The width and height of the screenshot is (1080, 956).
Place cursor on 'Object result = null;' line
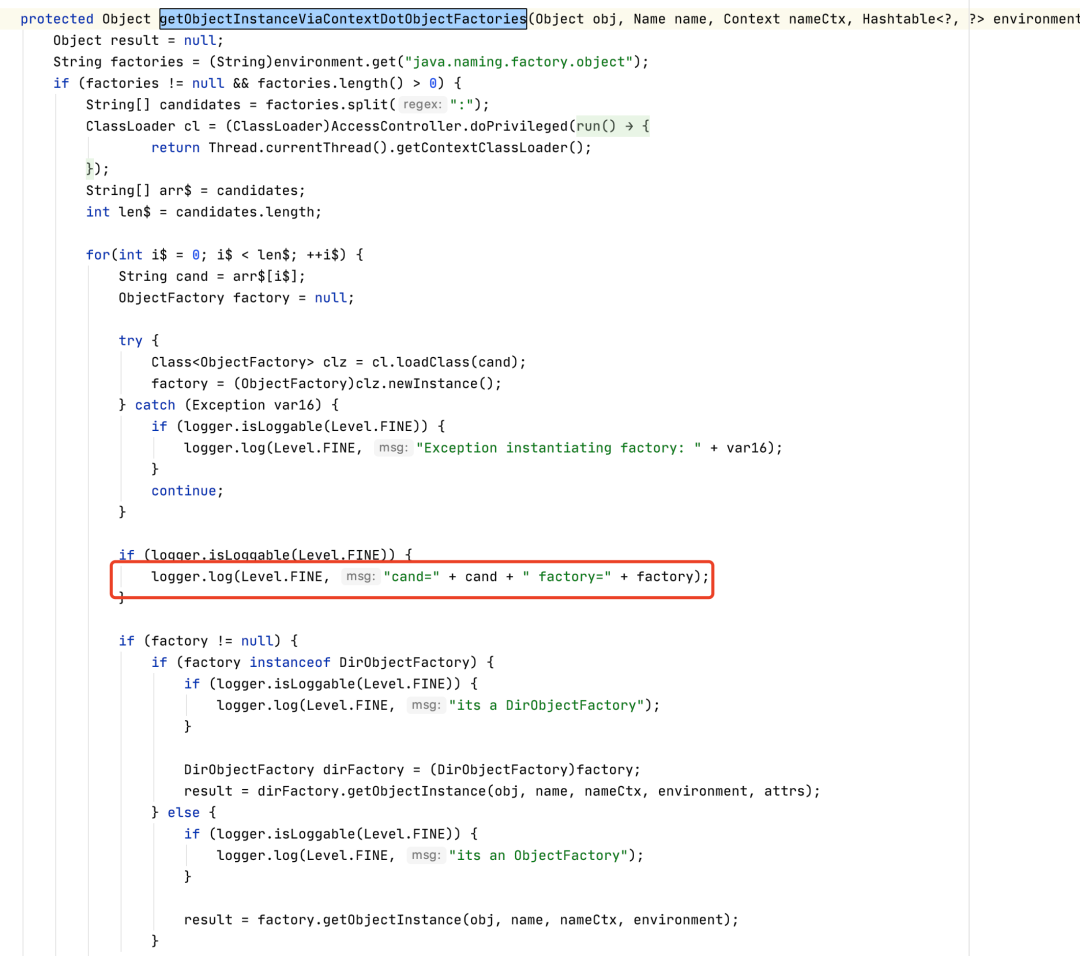click(138, 41)
